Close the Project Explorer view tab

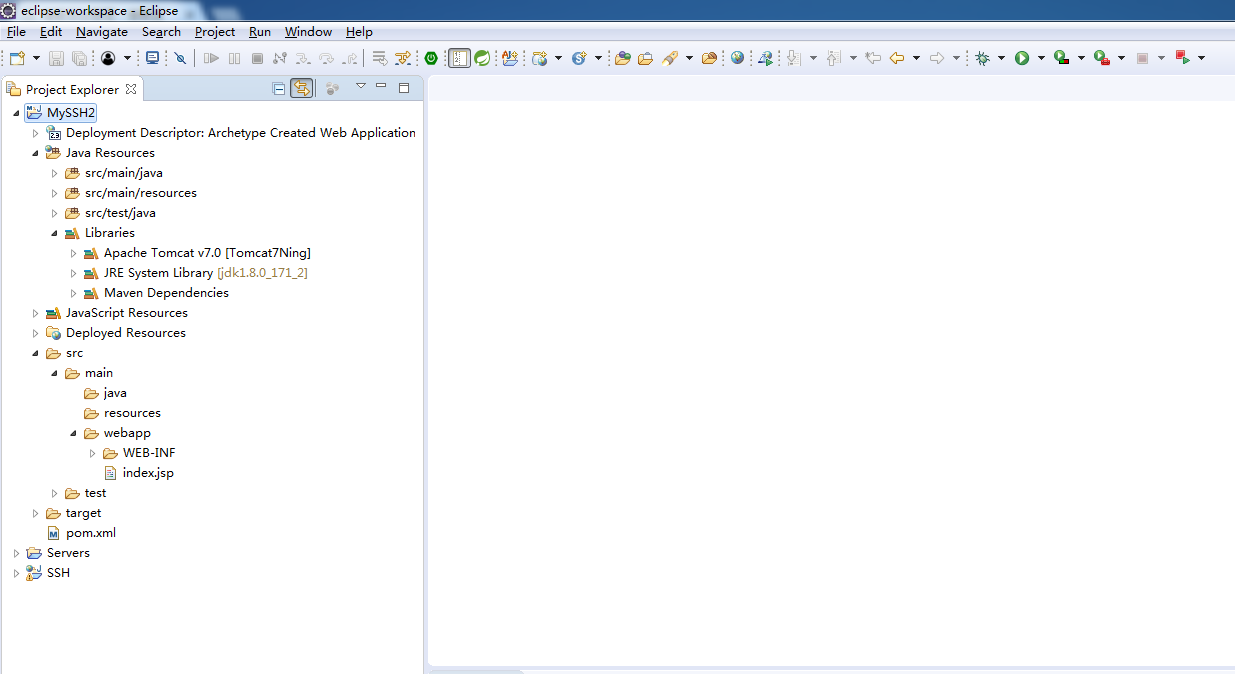[131, 89]
